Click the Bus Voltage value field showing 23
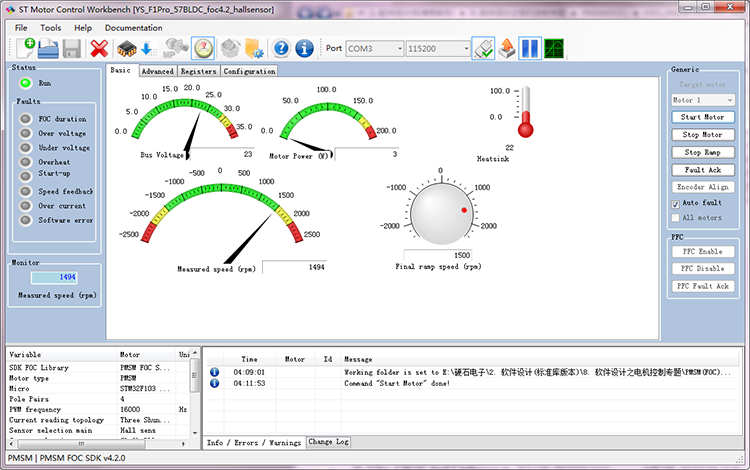 click(x=221, y=154)
